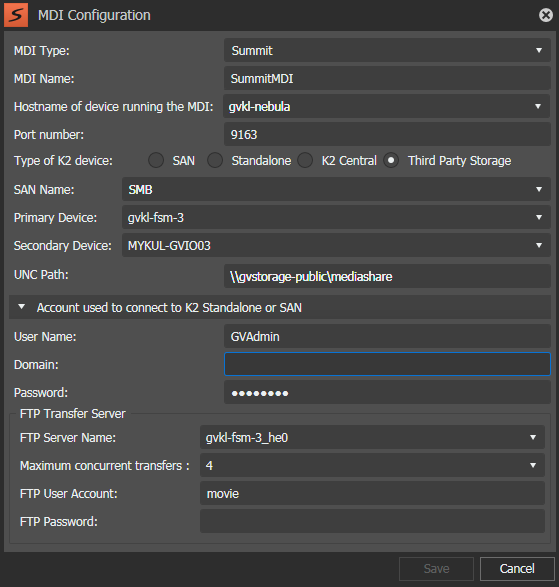
Task: Open the MDI Type dropdown showing Summit
Action: [387, 50]
